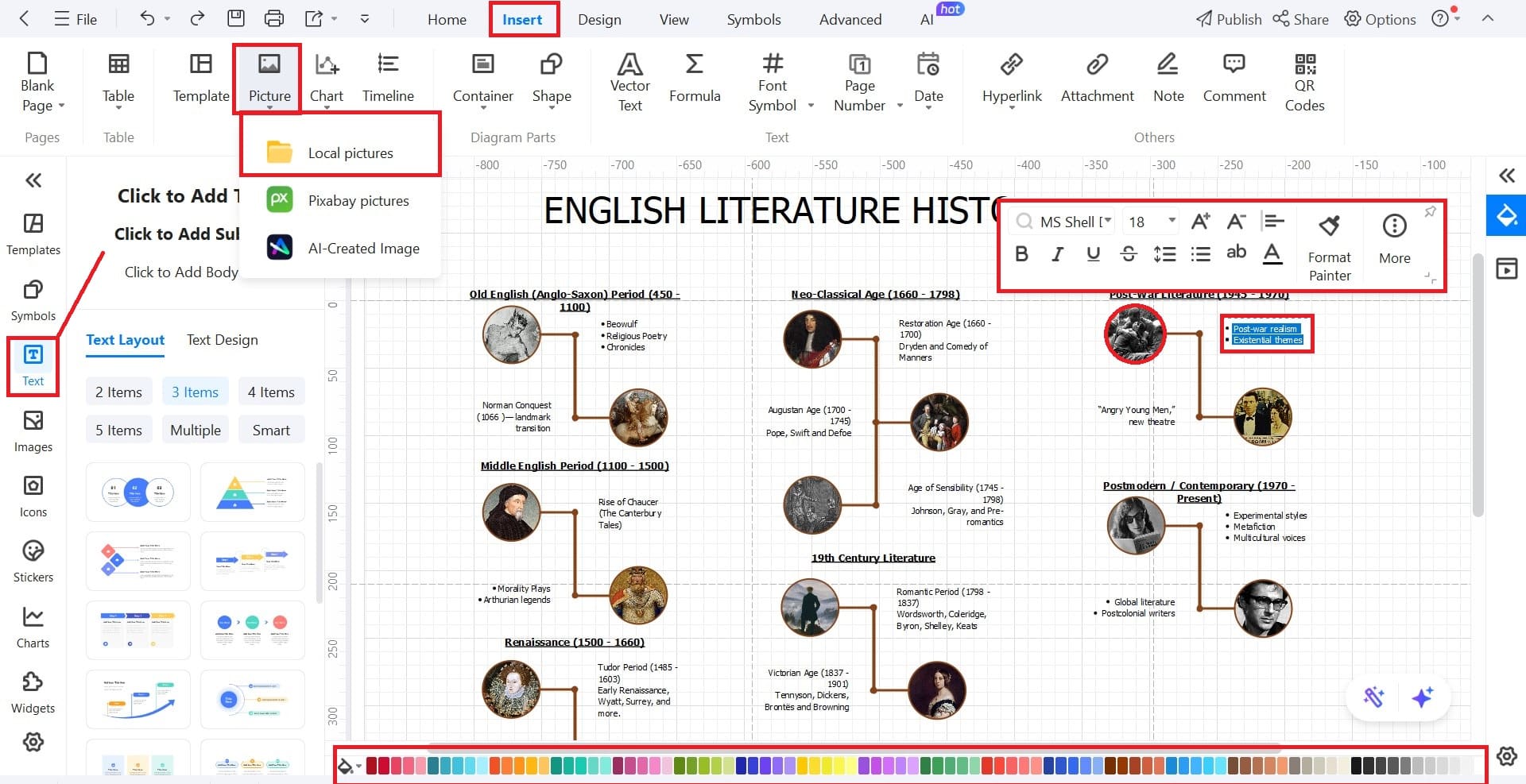Collapse the left sidebar panel
This screenshot has width=1526, height=784.
point(33,180)
